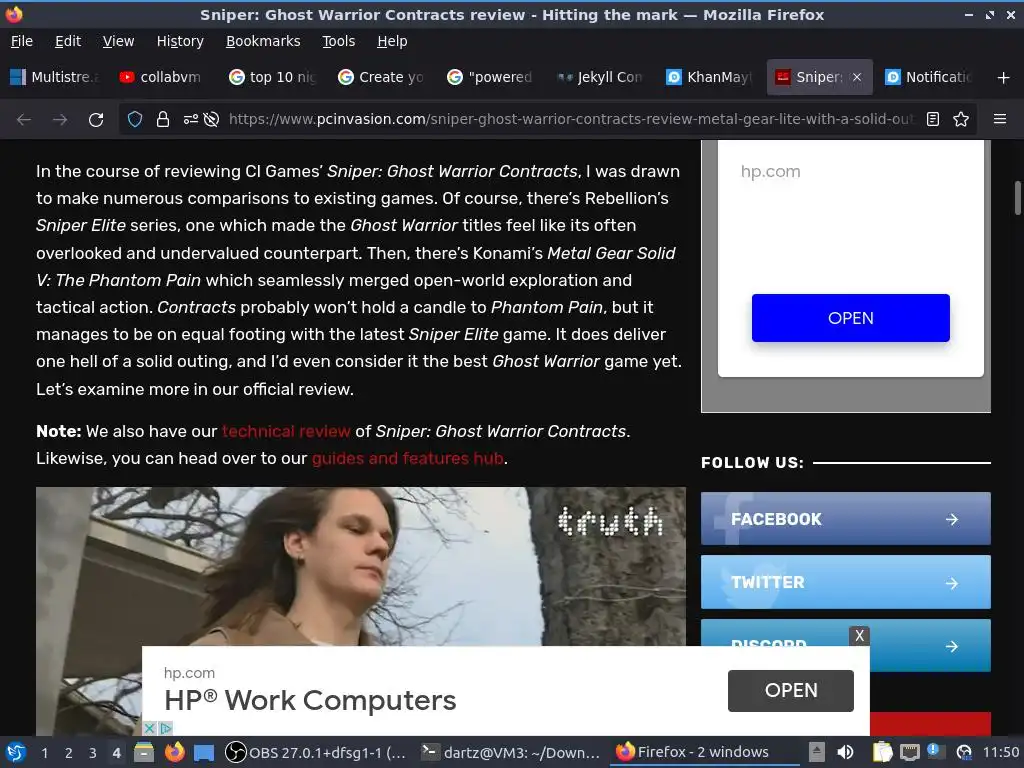This screenshot has width=1024, height=768.
Task: Click the blocked autoplay icon in address bar
Action: pos(211,120)
